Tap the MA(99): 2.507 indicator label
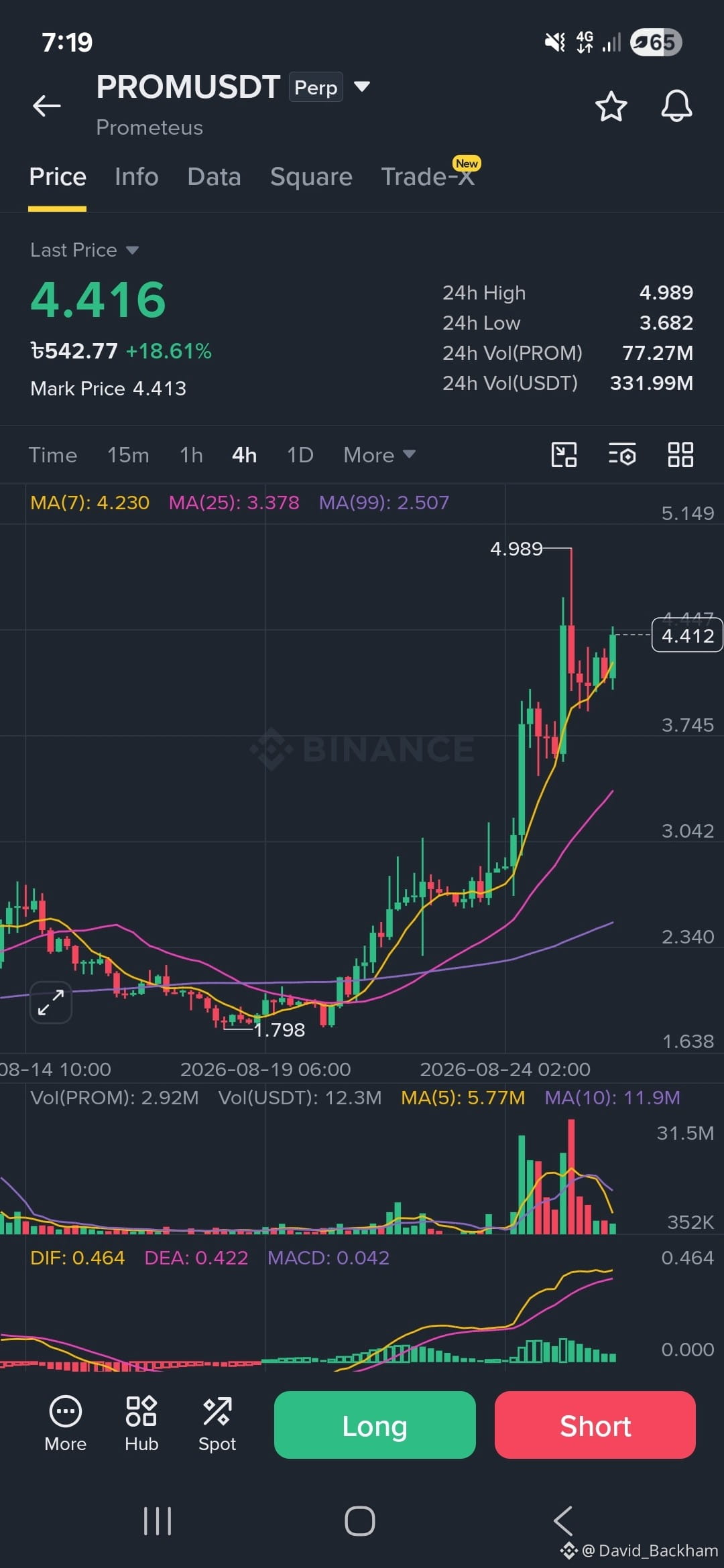Screen dimensions: 724x1568 384,503
